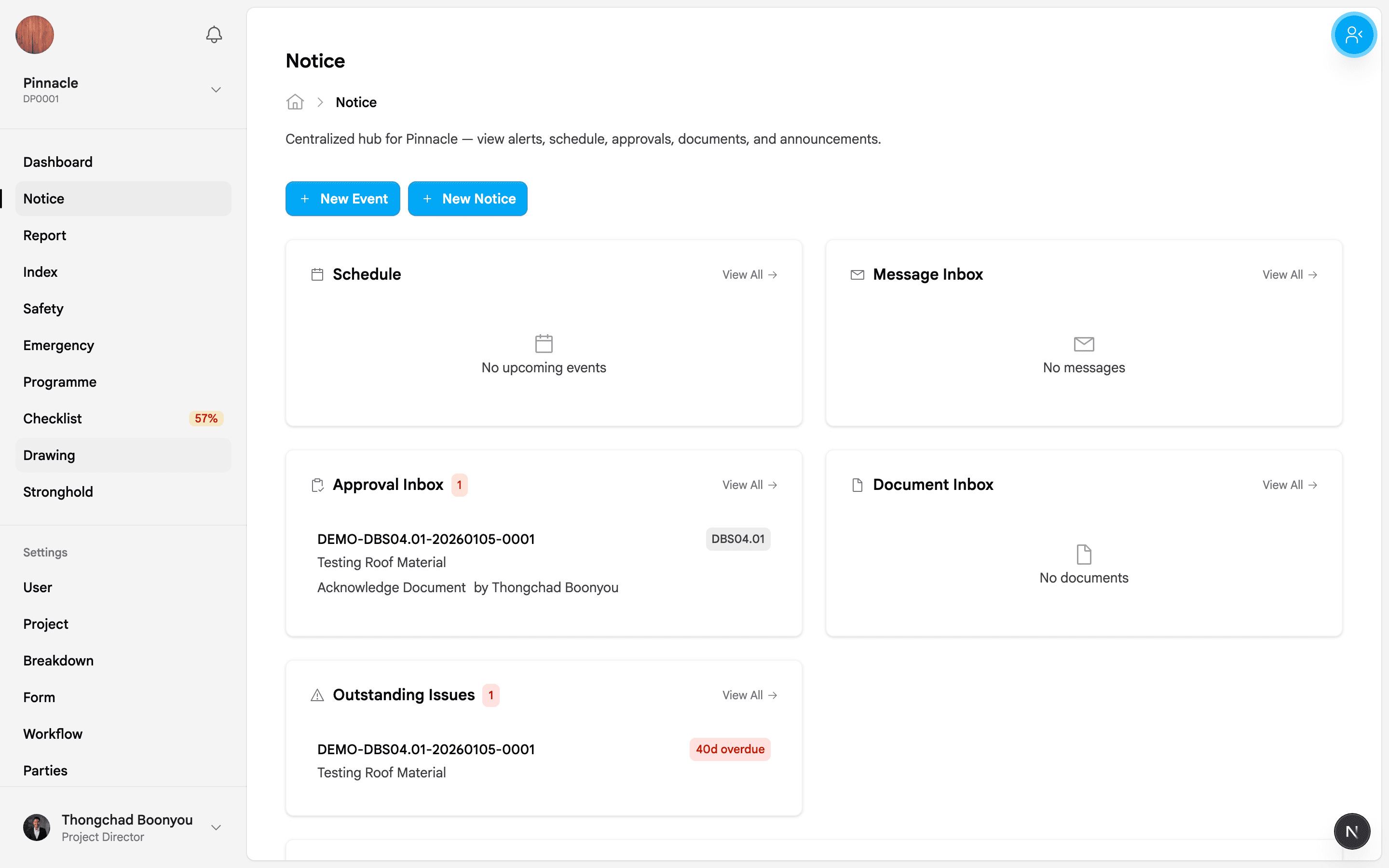Click the home breadcrumb icon
This screenshot has height=868, width=1389.
tap(295, 102)
